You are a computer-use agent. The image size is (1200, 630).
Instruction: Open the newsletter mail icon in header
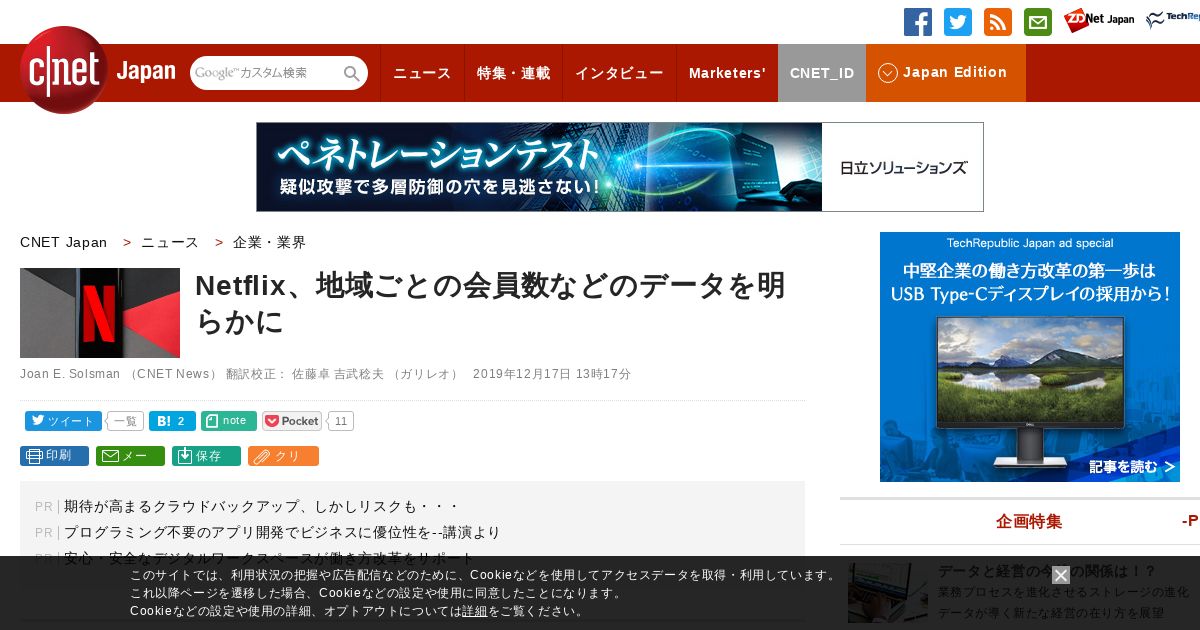point(1038,22)
